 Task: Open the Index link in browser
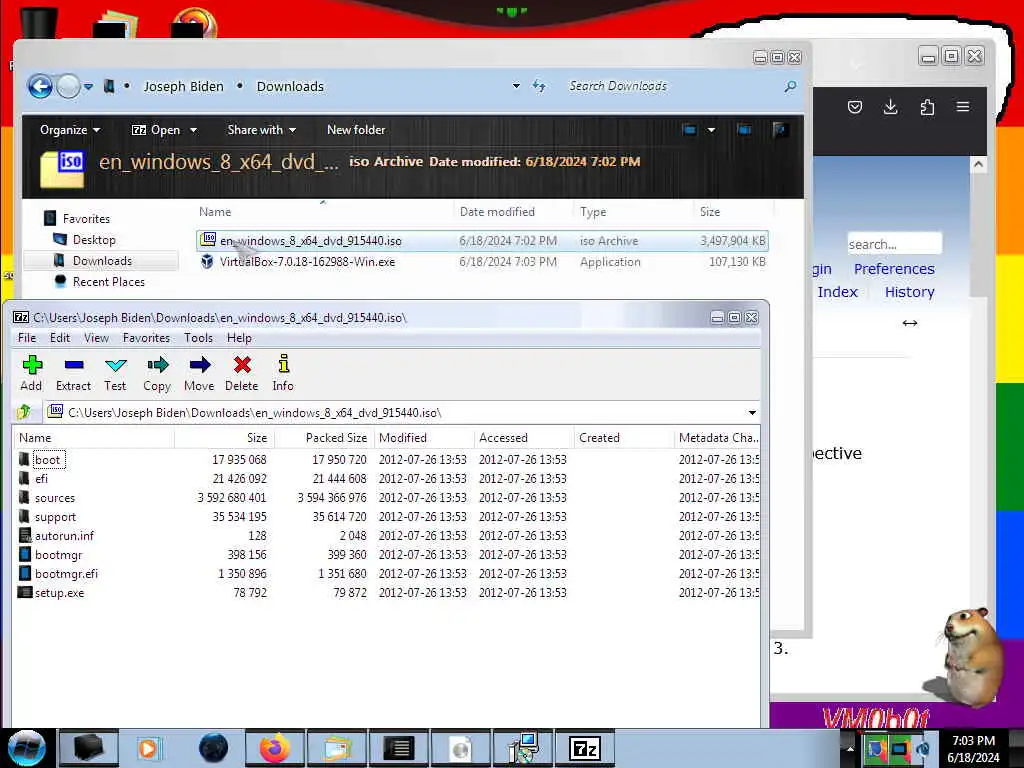[837, 292]
